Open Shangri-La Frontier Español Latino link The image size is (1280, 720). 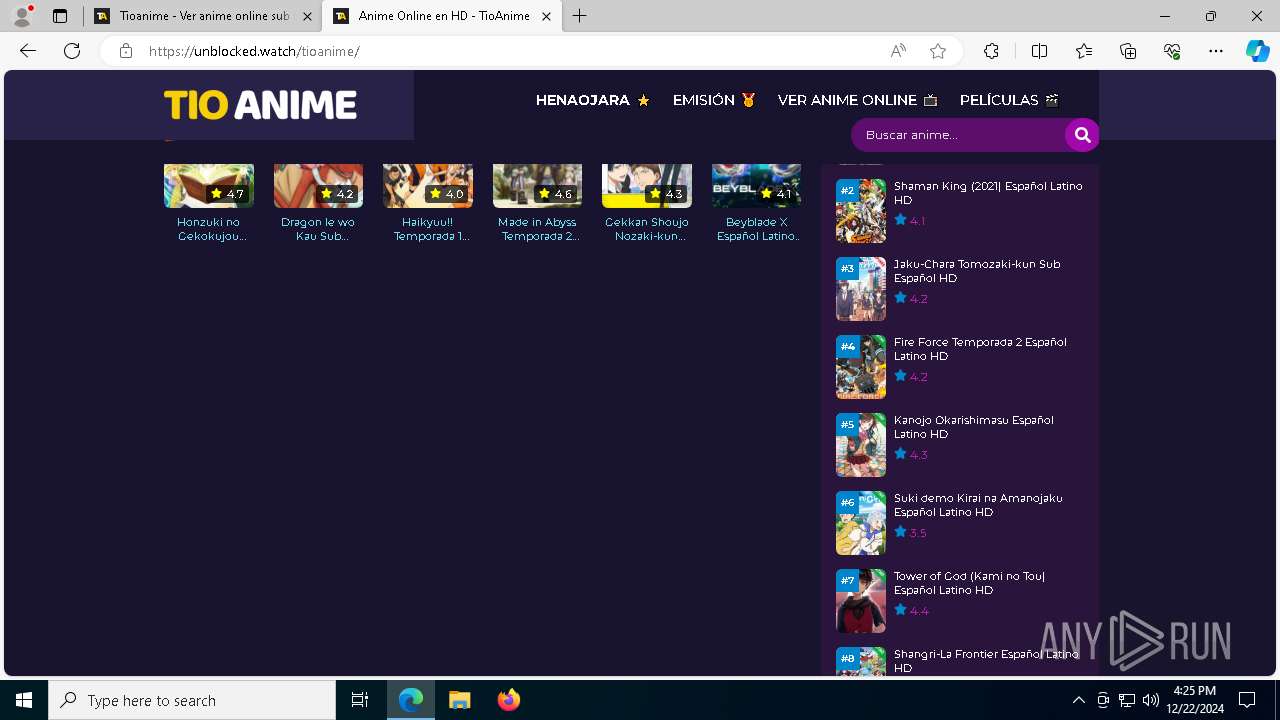986,661
